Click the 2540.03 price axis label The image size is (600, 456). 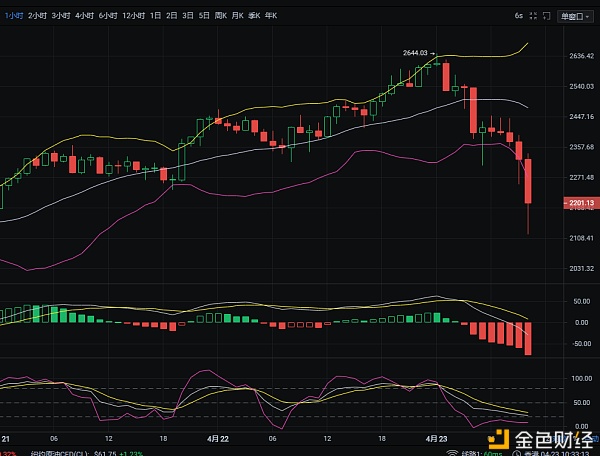pos(582,86)
